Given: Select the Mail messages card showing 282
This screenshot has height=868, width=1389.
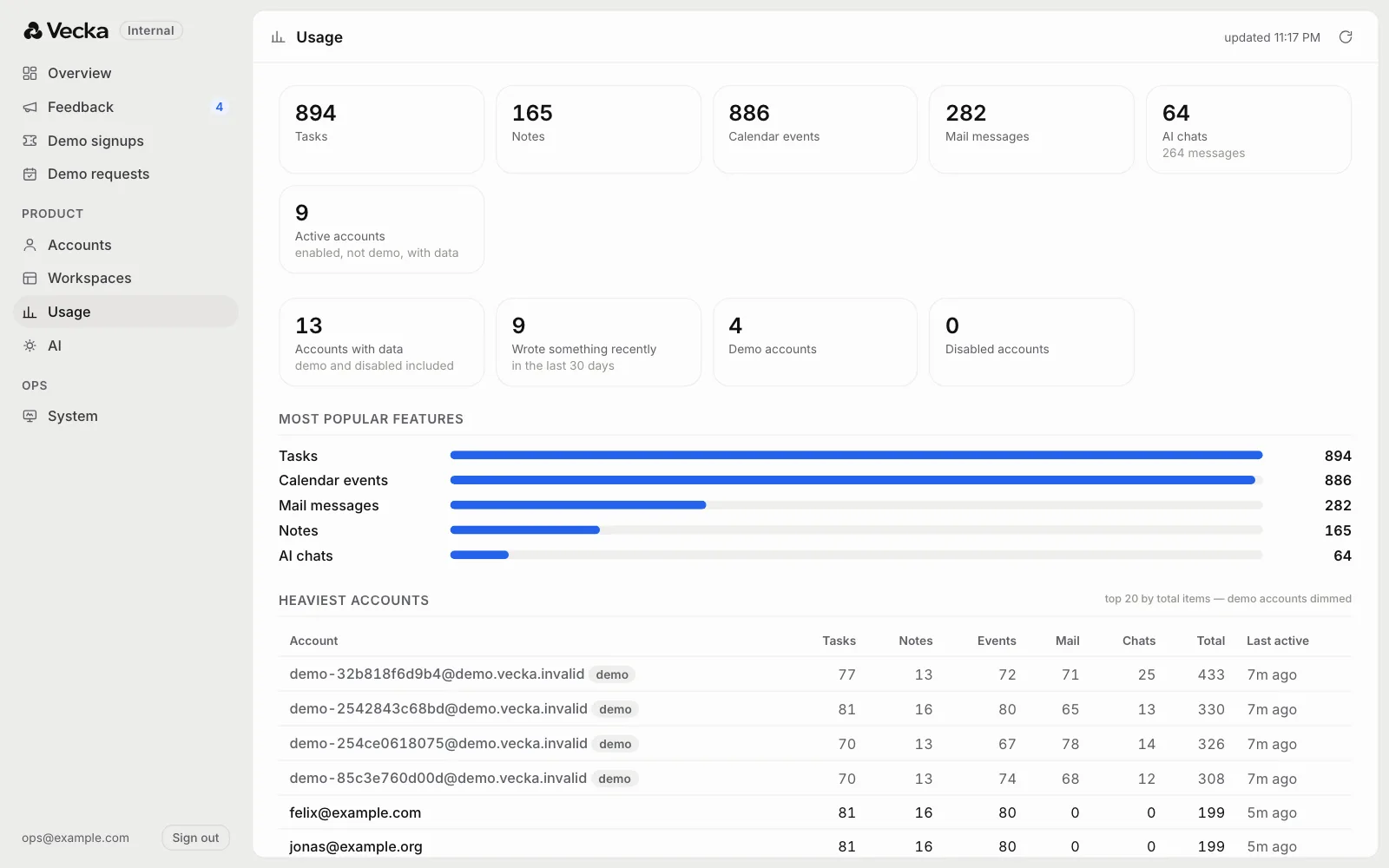Looking at the screenshot, I should tap(1031, 129).
